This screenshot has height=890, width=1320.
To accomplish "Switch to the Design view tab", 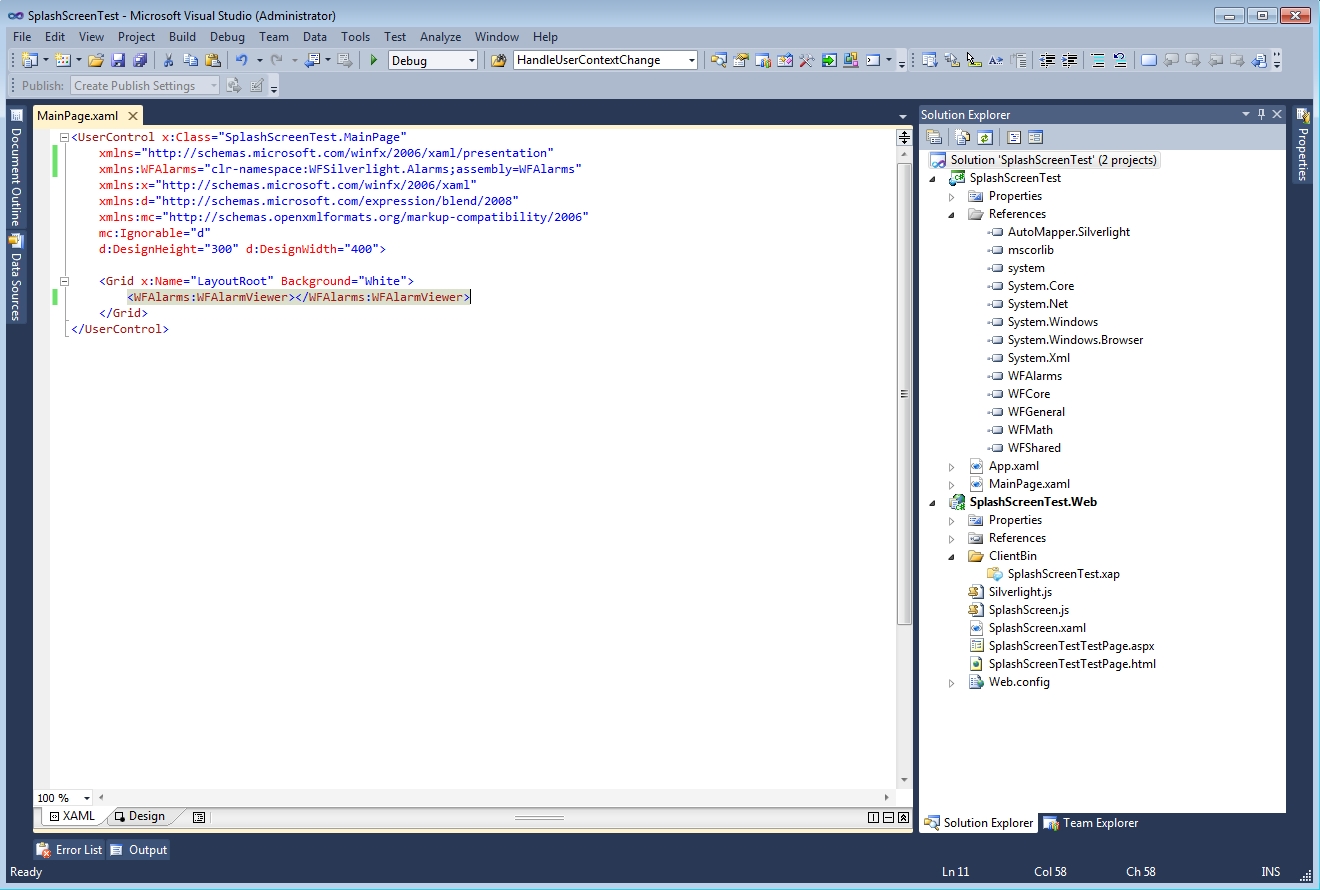I will [140, 816].
